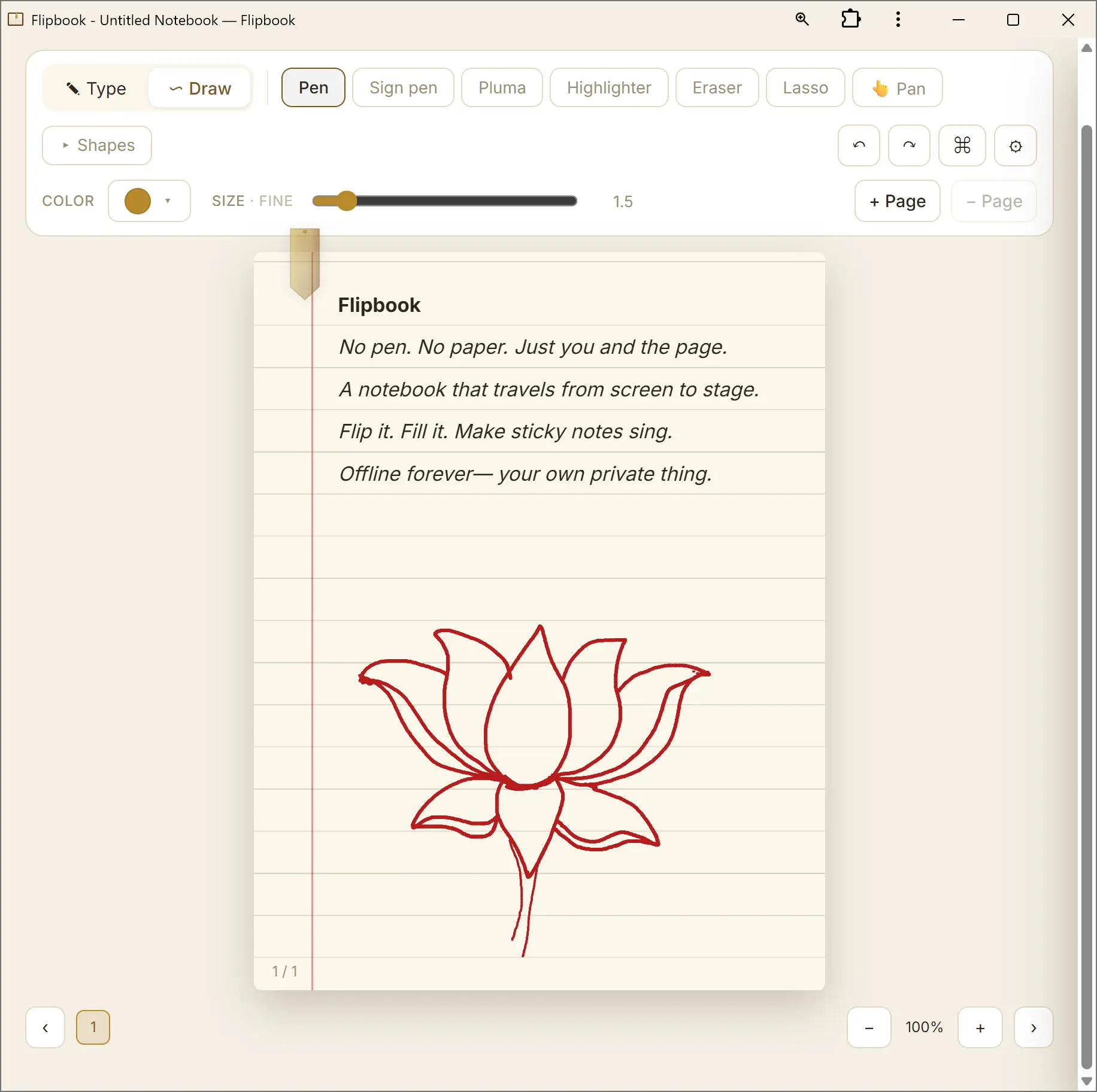Click the Flipbook app icon in title bar
This screenshot has height=1092, width=1097.
pos(16,19)
